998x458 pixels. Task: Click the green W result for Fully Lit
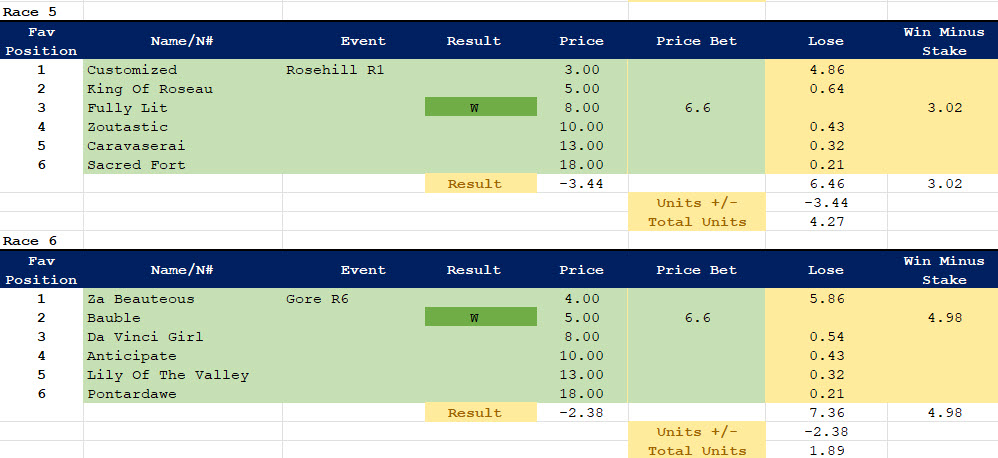(x=474, y=108)
